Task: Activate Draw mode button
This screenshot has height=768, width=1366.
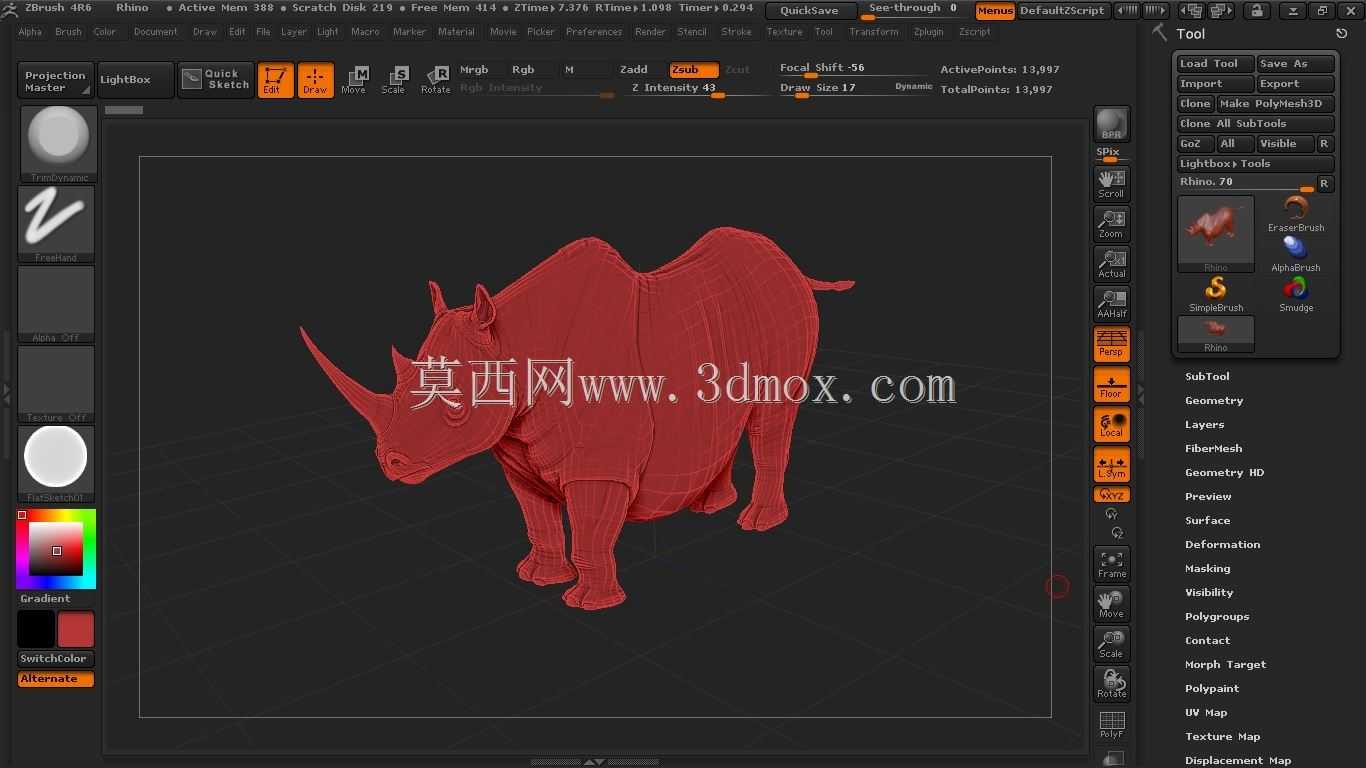Action: 315,80
